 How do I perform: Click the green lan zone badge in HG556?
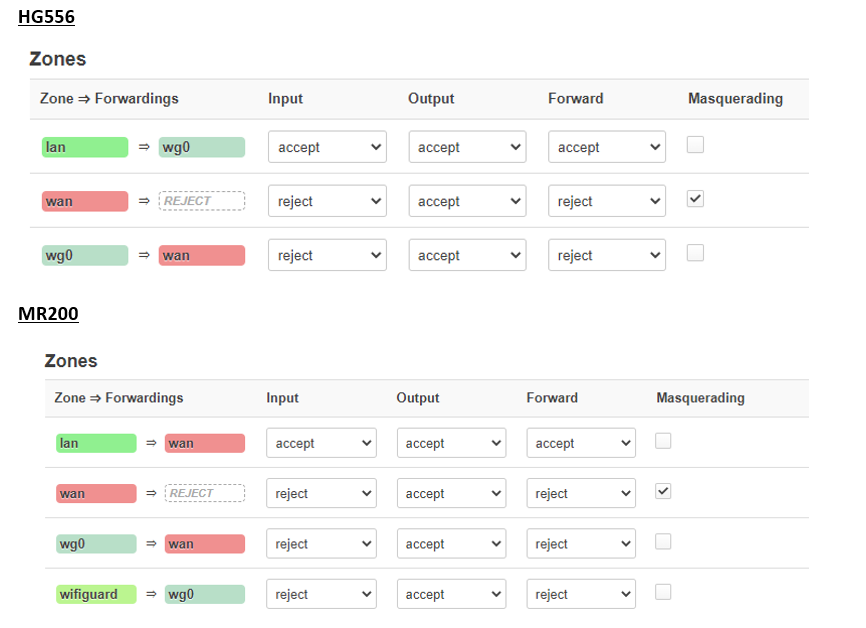coord(85,147)
